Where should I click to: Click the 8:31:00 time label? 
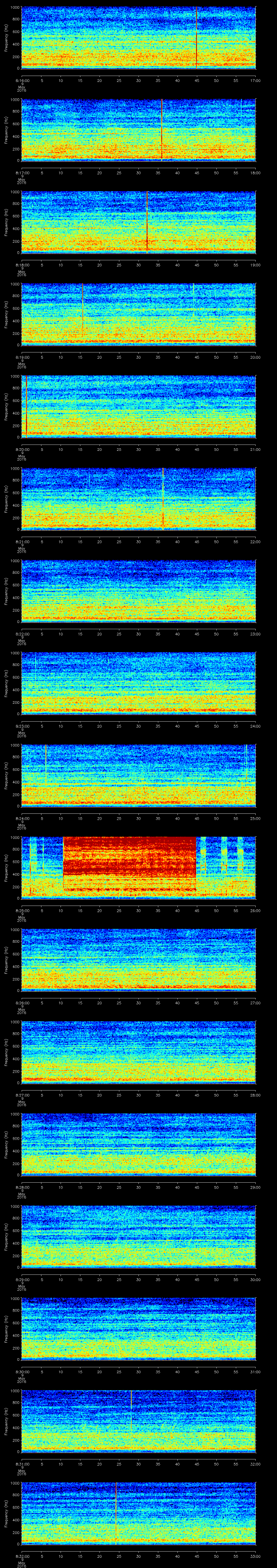point(22,1463)
